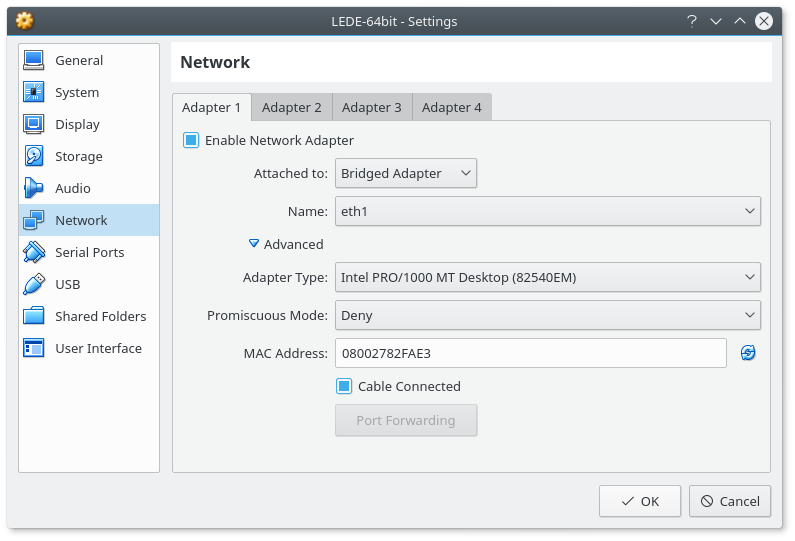This screenshot has width=795, height=541.
Task: Toggle the Enable Network Adapter checkbox
Action: (x=191, y=140)
